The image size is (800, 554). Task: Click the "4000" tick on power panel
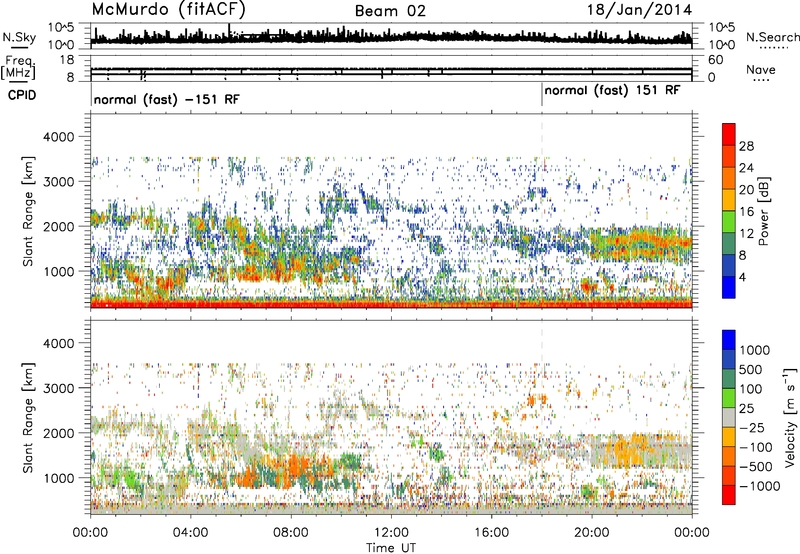(59, 137)
